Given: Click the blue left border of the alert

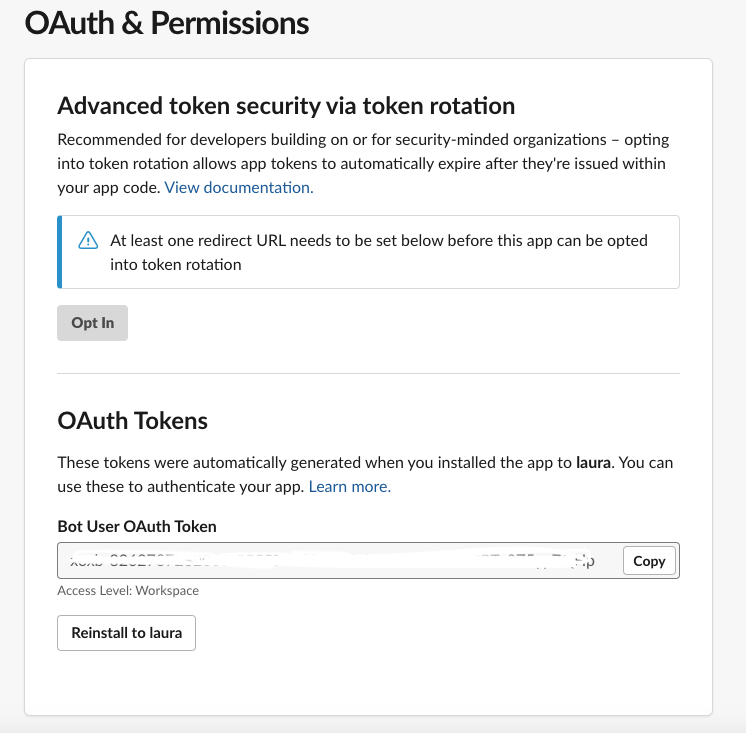Looking at the screenshot, I should (59, 252).
